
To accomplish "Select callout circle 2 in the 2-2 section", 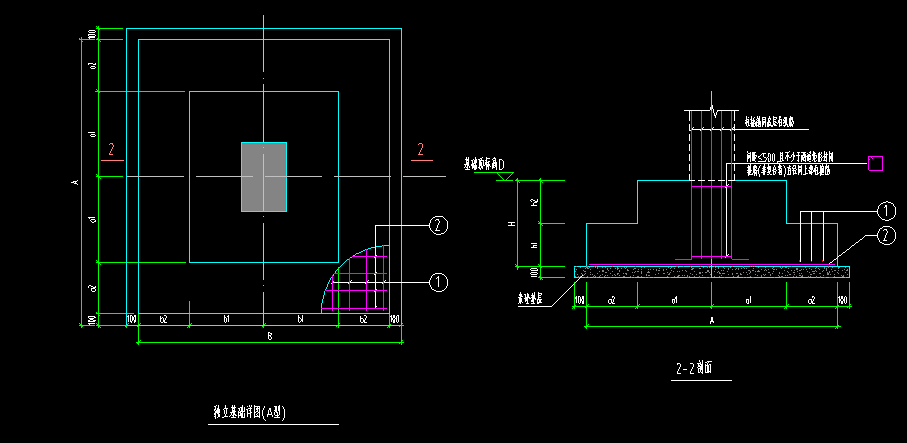I will tap(886, 236).
